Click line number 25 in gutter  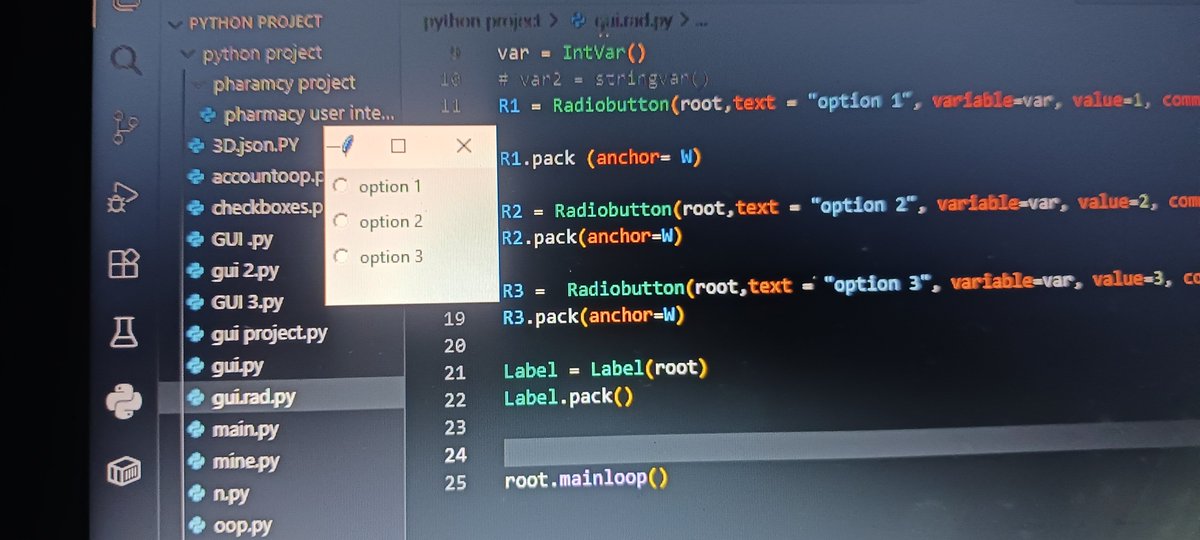455,481
